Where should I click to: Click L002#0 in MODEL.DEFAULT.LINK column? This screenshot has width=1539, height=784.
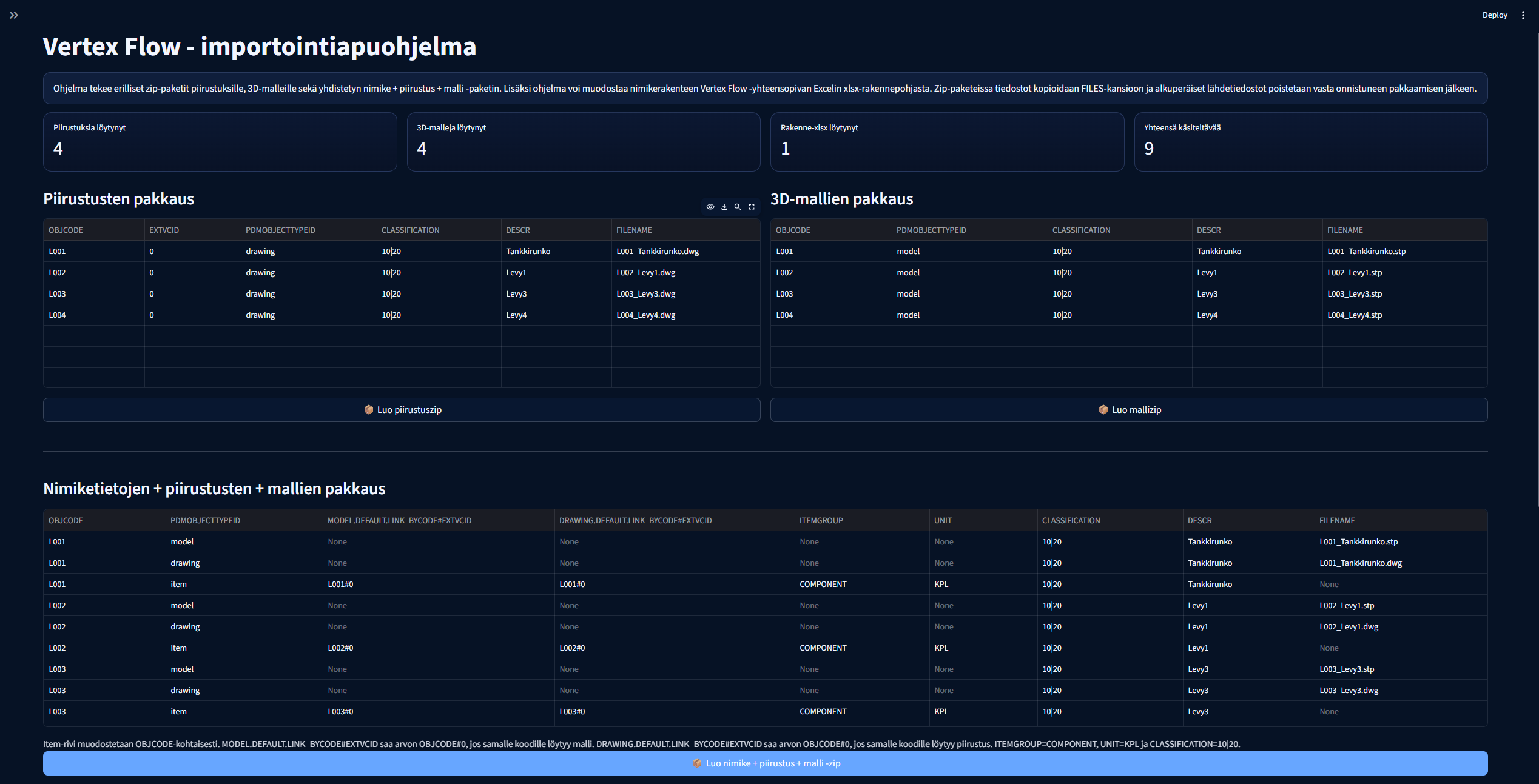340,648
